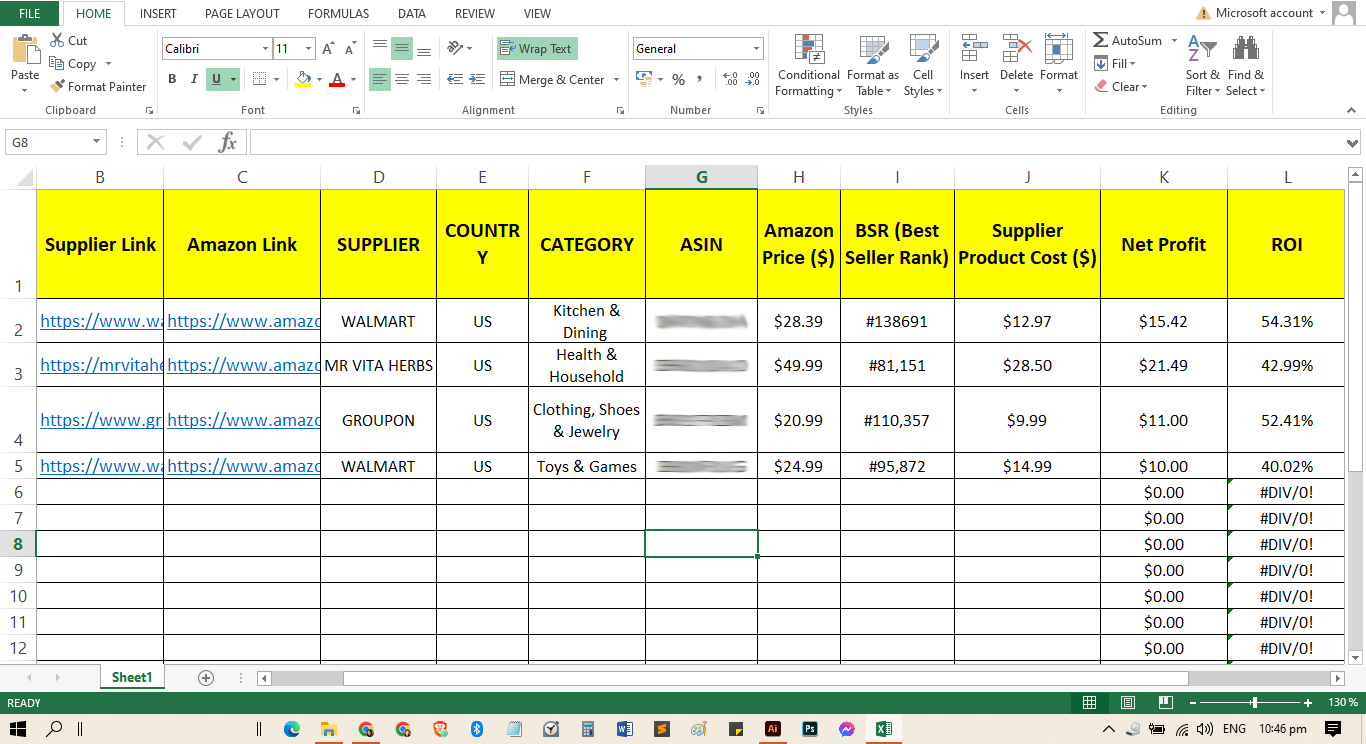Open Conditional Formatting options
This screenshot has width=1366, height=744.
coord(808,66)
